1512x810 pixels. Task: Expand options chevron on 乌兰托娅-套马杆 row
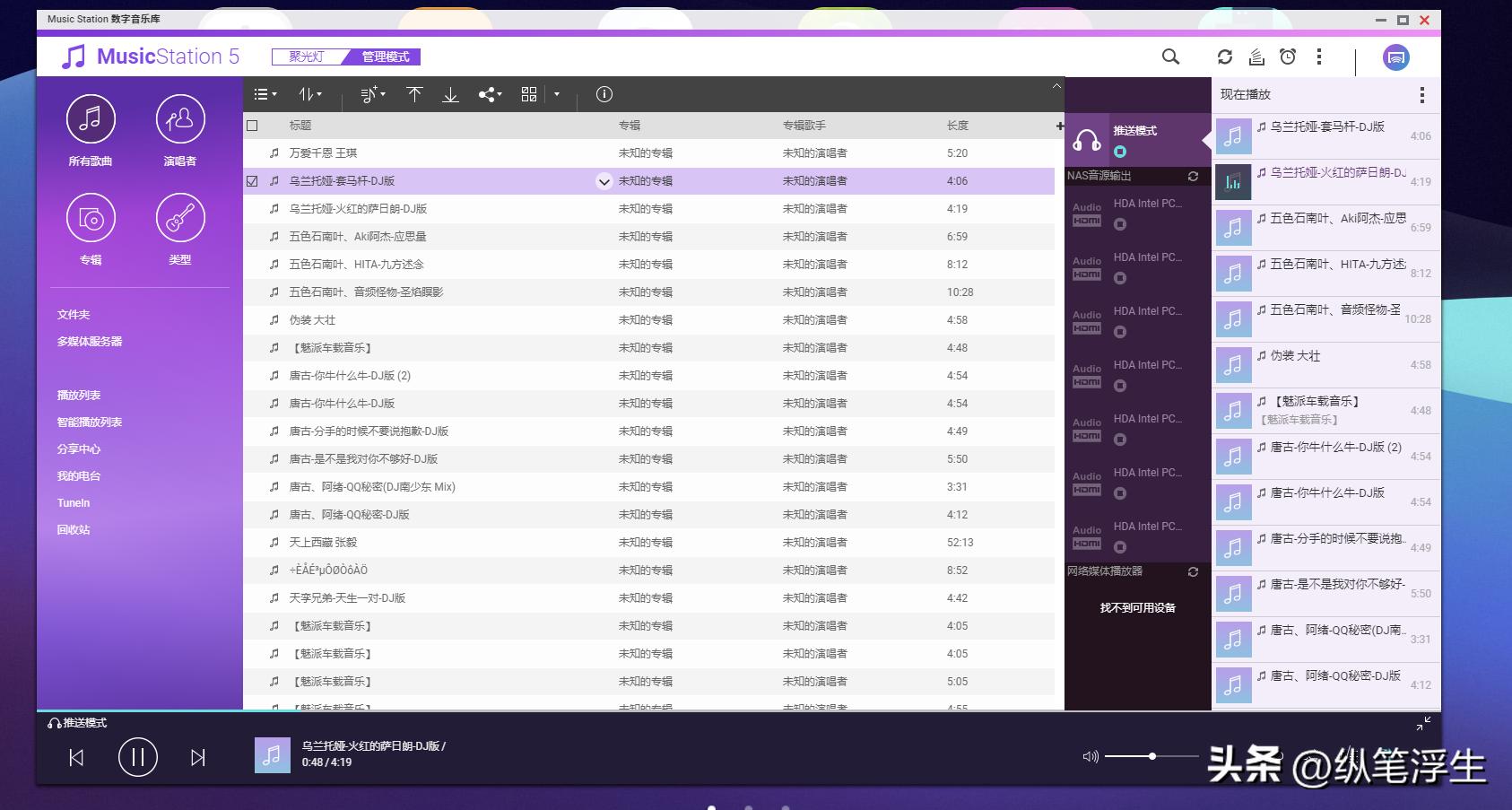click(604, 182)
